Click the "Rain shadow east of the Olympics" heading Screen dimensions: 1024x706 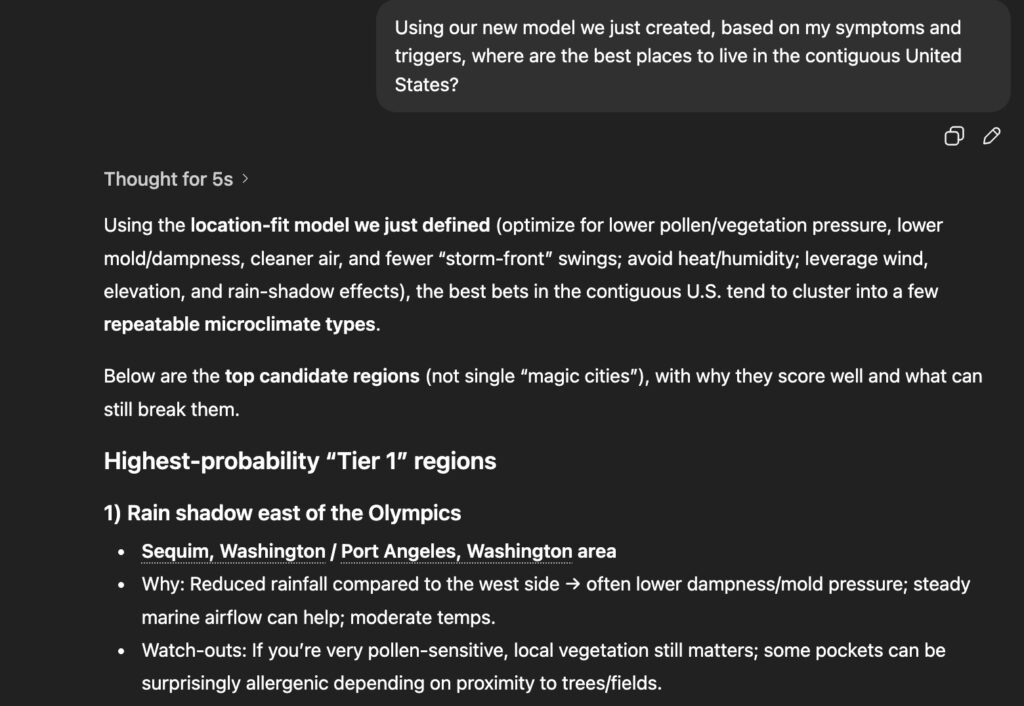[282, 513]
